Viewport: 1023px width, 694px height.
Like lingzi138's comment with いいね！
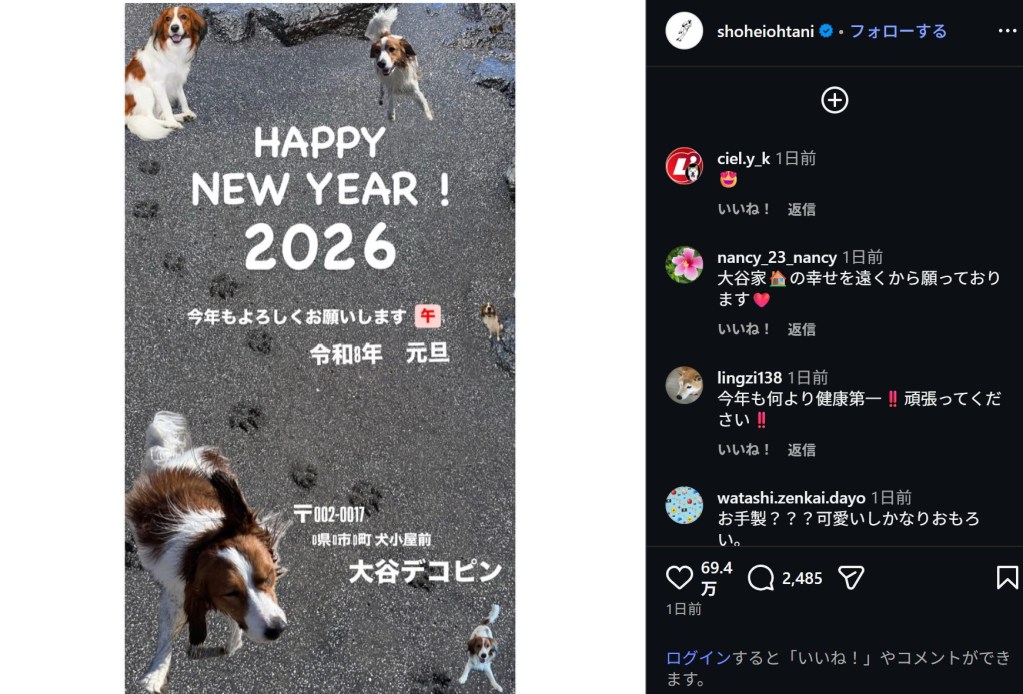point(744,449)
